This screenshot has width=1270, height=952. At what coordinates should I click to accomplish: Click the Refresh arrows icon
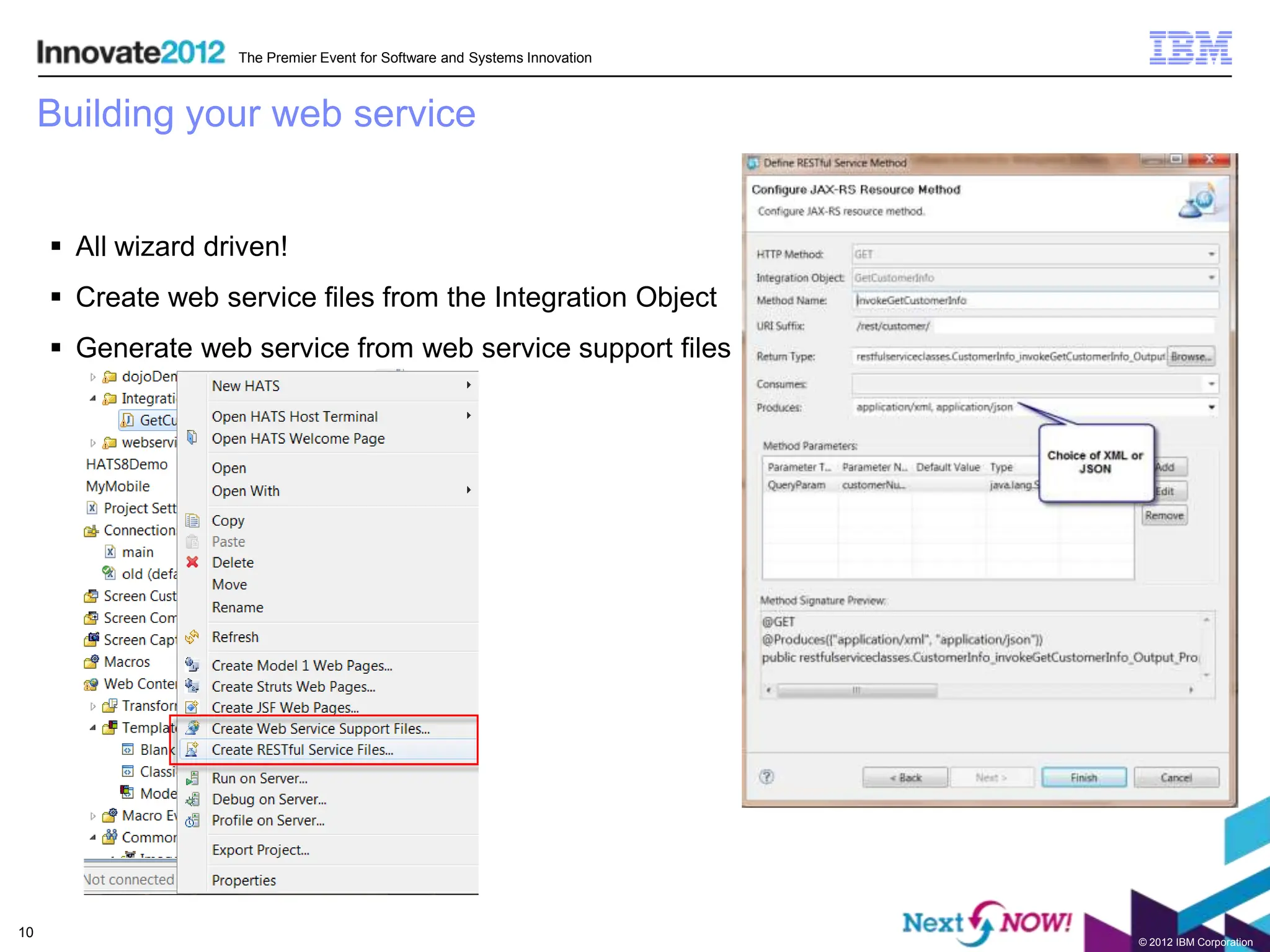tap(192, 637)
